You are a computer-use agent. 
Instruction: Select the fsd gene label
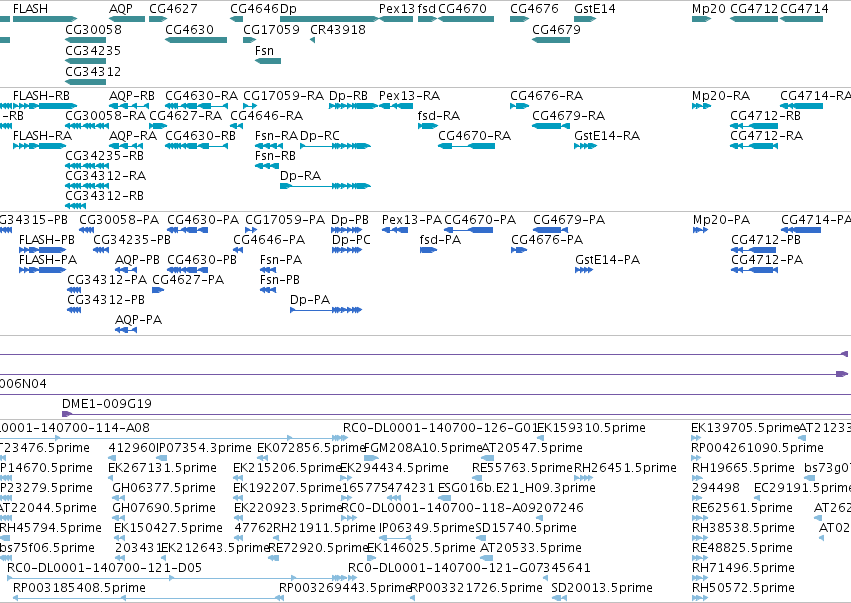click(427, 9)
